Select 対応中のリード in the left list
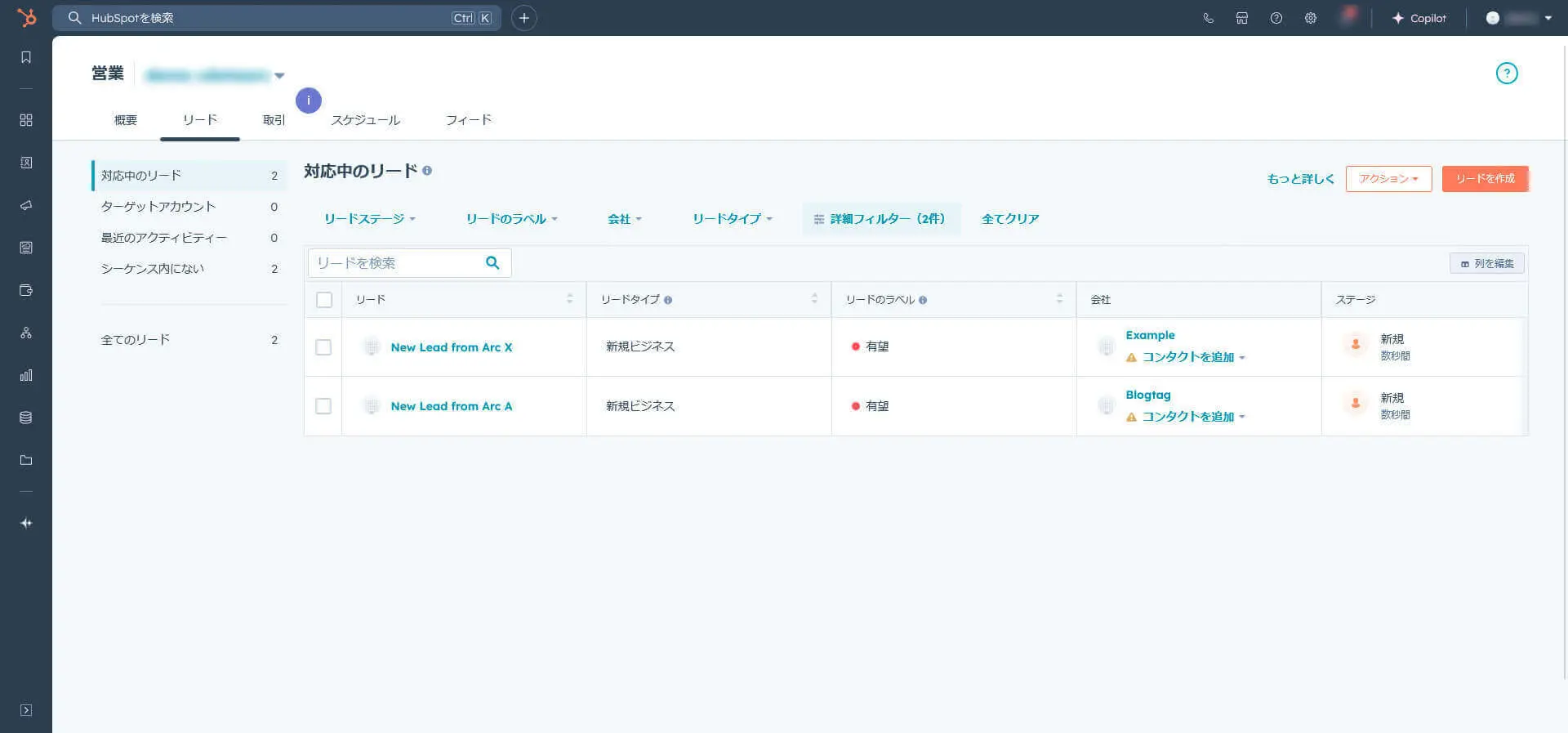Image resolution: width=1568 pixels, height=733 pixels. pos(189,176)
